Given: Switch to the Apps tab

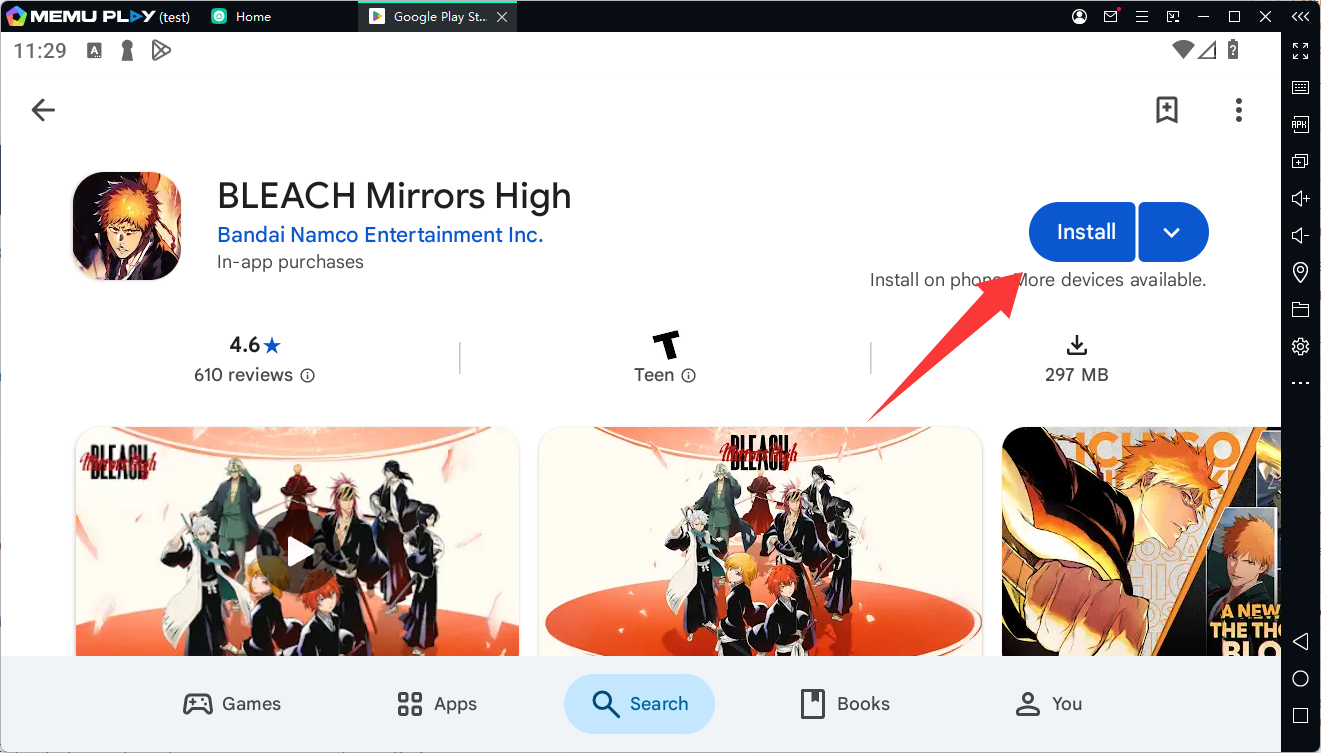Looking at the screenshot, I should pyautogui.click(x=437, y=704).
